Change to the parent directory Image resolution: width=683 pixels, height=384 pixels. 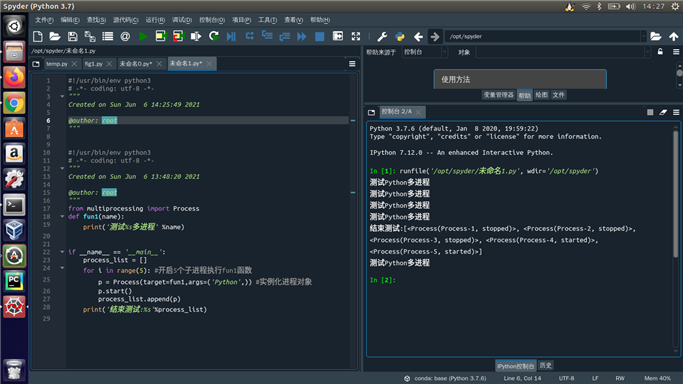[673, 37]
